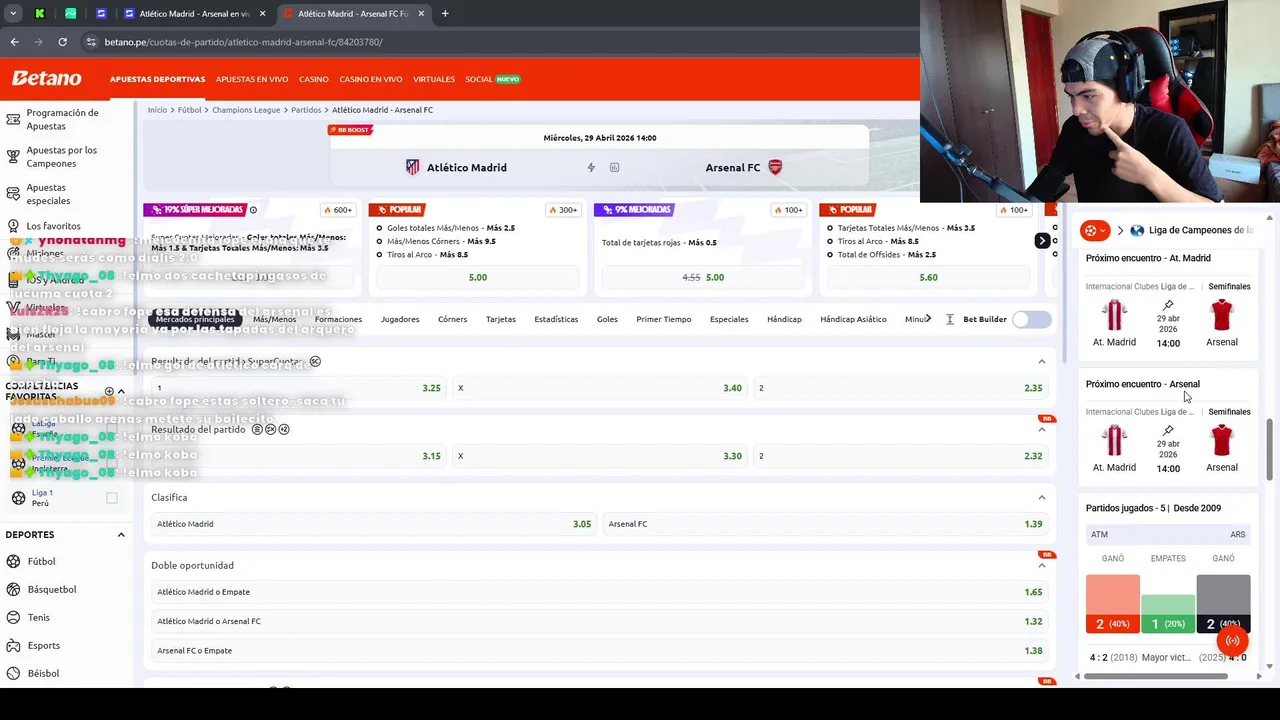
Task: Show more market tabs with arrow
Action: [x=928, y=319]
